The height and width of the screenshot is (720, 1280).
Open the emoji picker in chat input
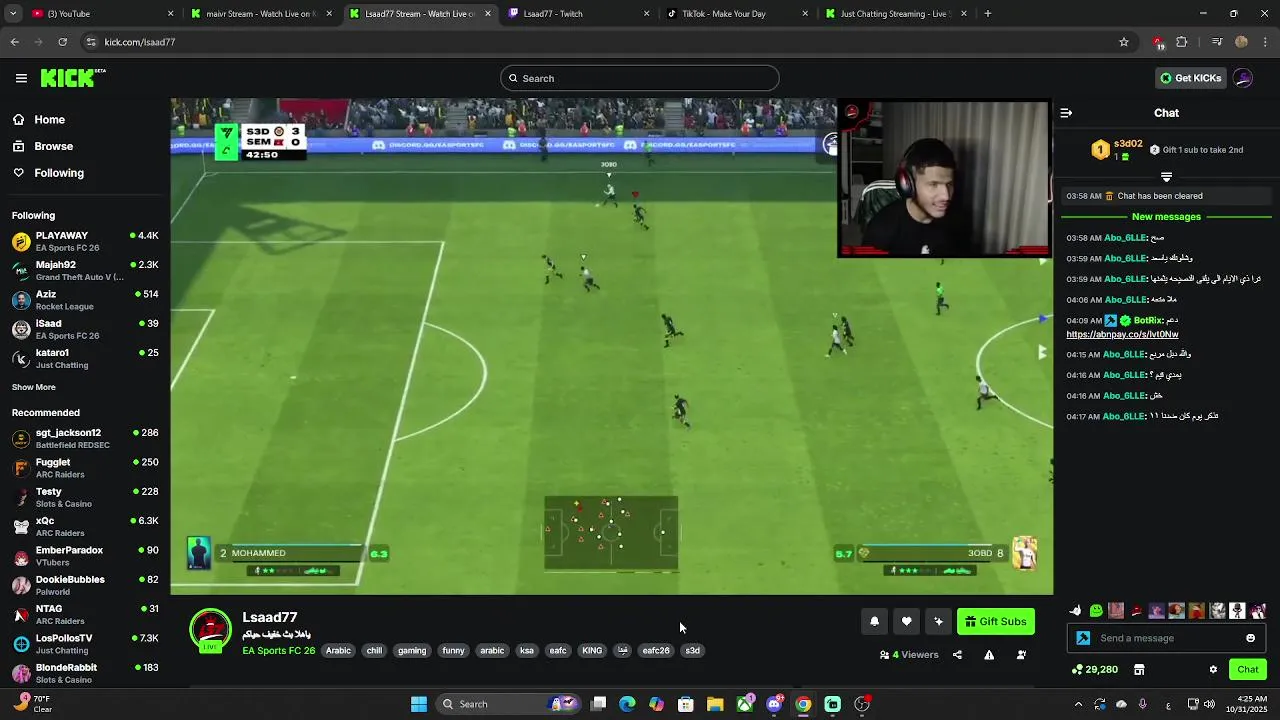(1250, 638)
